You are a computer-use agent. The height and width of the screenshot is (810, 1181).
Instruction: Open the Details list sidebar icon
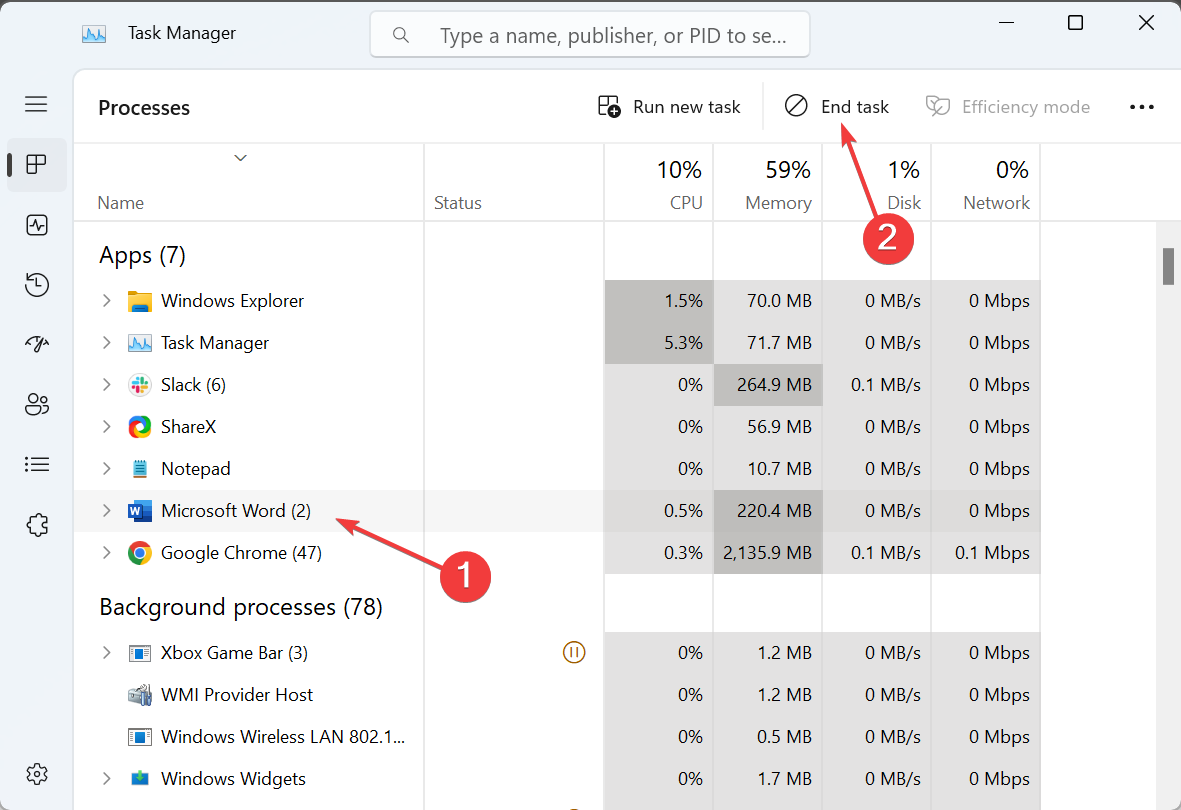pos(37,464)
